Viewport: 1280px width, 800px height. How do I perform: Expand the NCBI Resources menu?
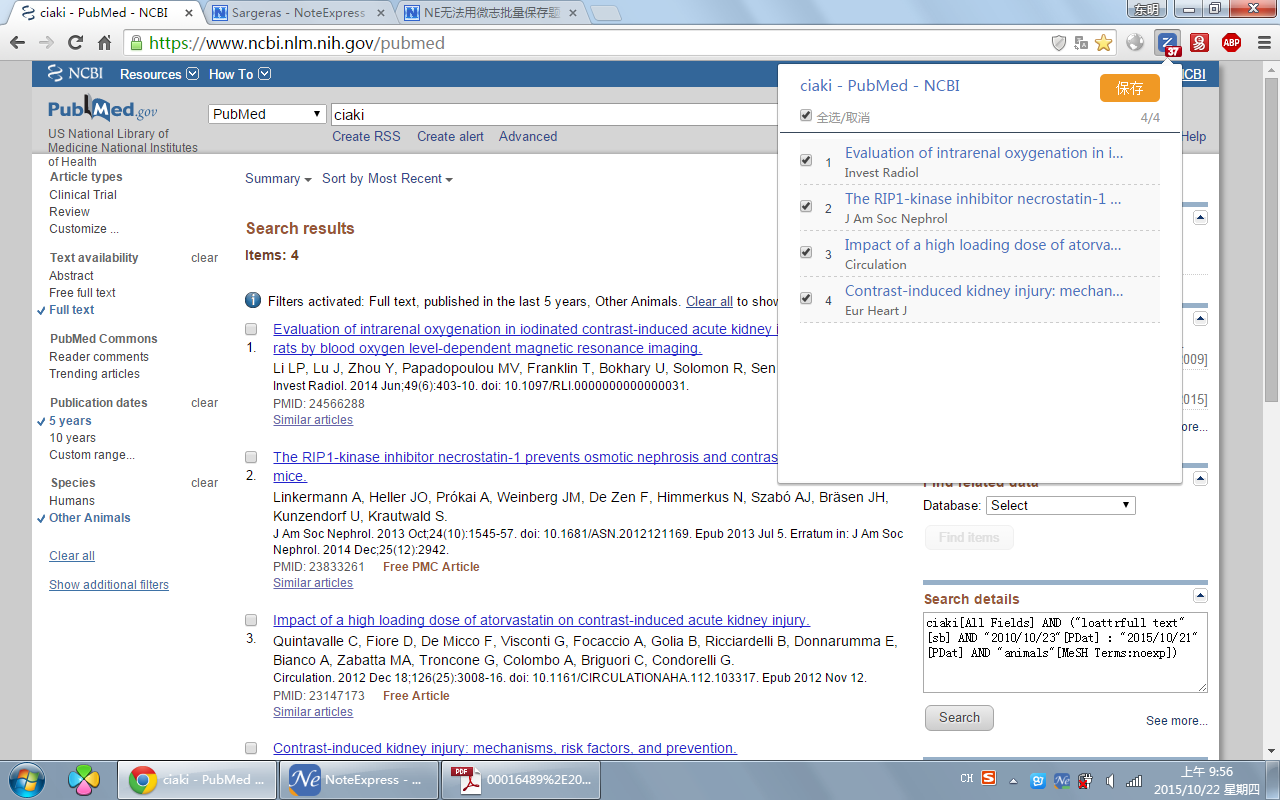point(159,74)
